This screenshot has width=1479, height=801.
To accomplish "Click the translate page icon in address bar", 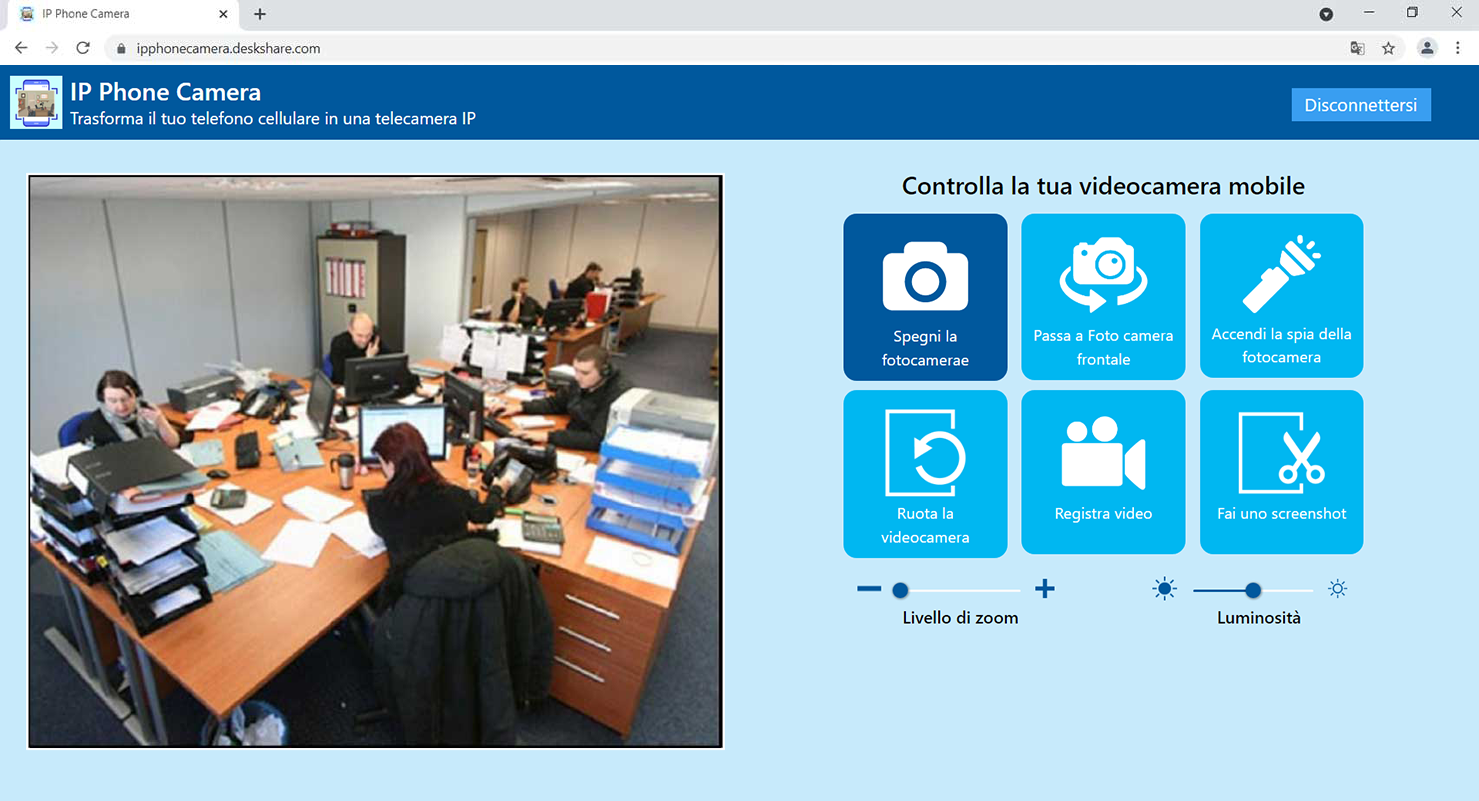I will coord(1357,48).
